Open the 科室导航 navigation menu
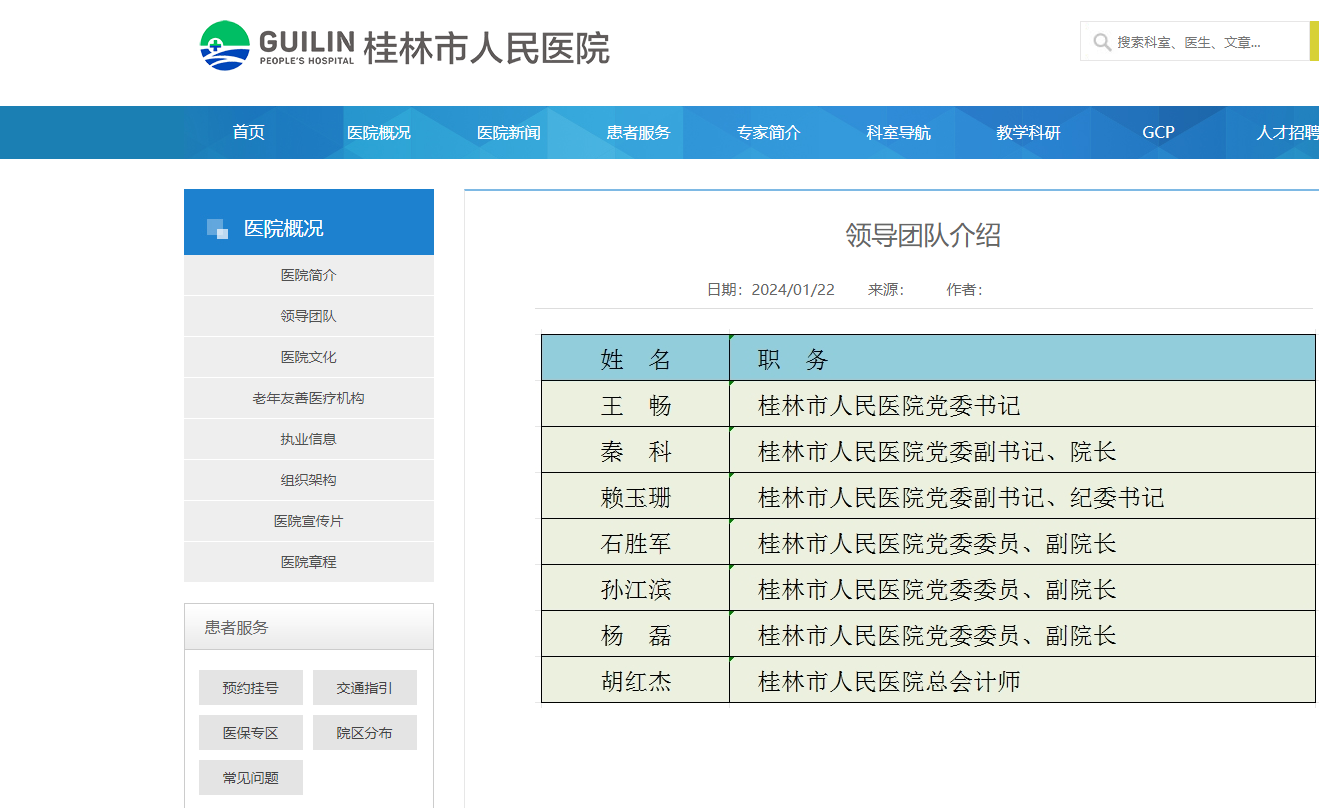The height and width of the screenshot is (808, 1319). (899, 132)
